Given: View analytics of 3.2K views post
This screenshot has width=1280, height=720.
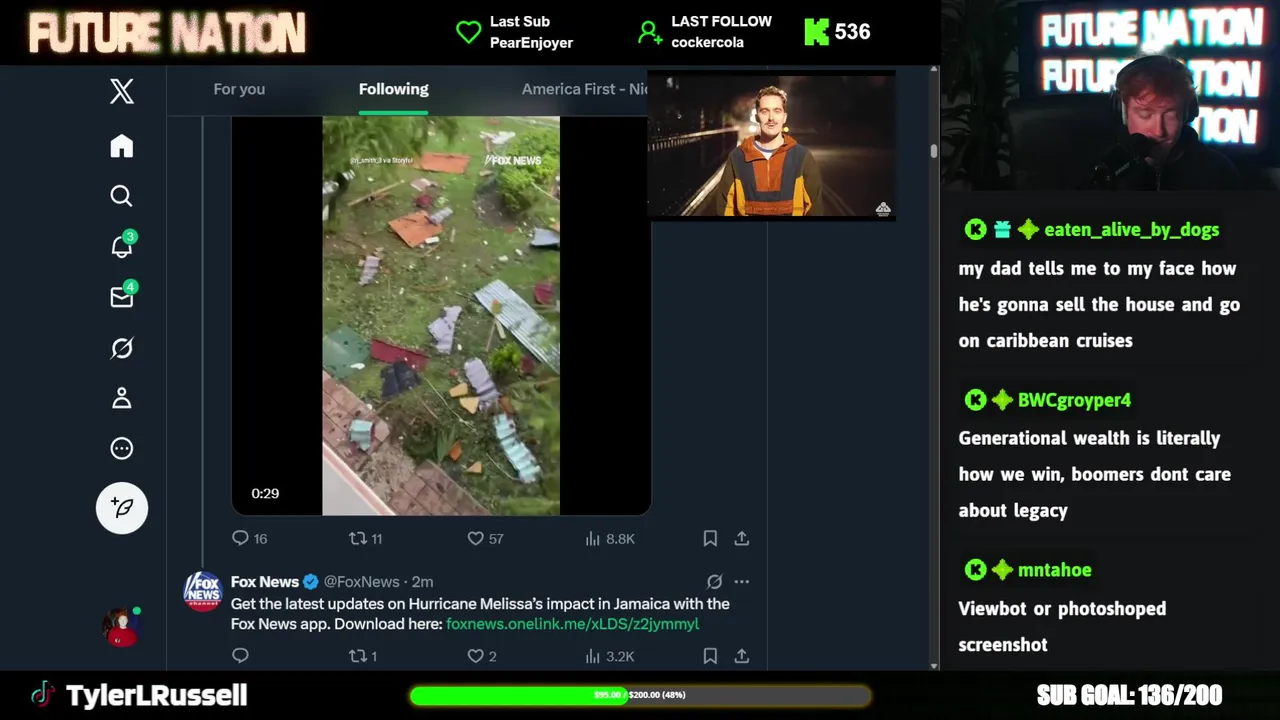Looking at the screenshot, I should [609, 656].
